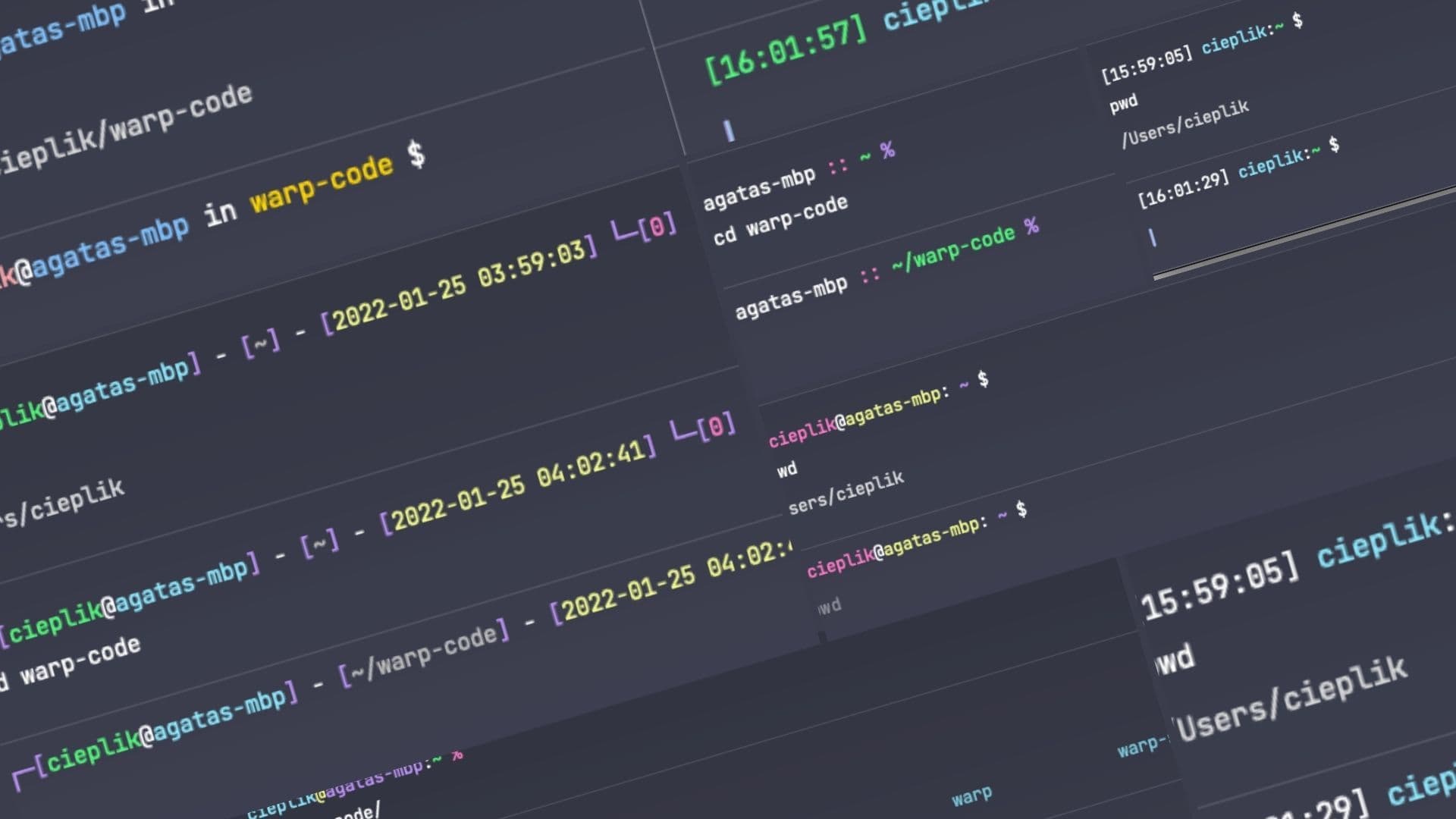
Task: Click the yellow 'warp-code' directory text
Action: [x=322, y=184]
